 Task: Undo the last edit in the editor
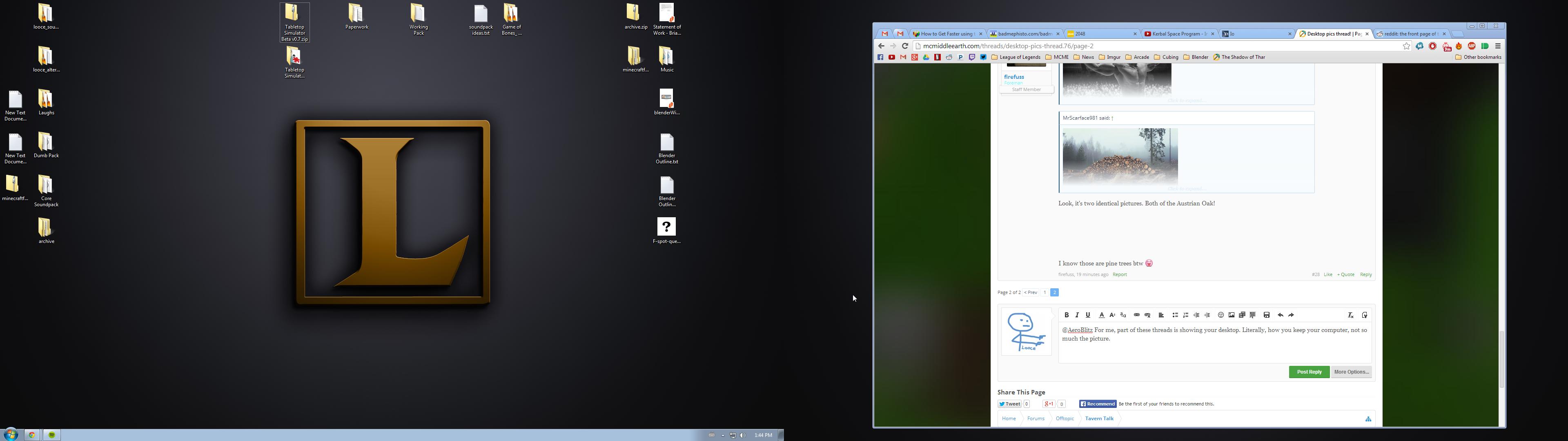pos(1280,315)
